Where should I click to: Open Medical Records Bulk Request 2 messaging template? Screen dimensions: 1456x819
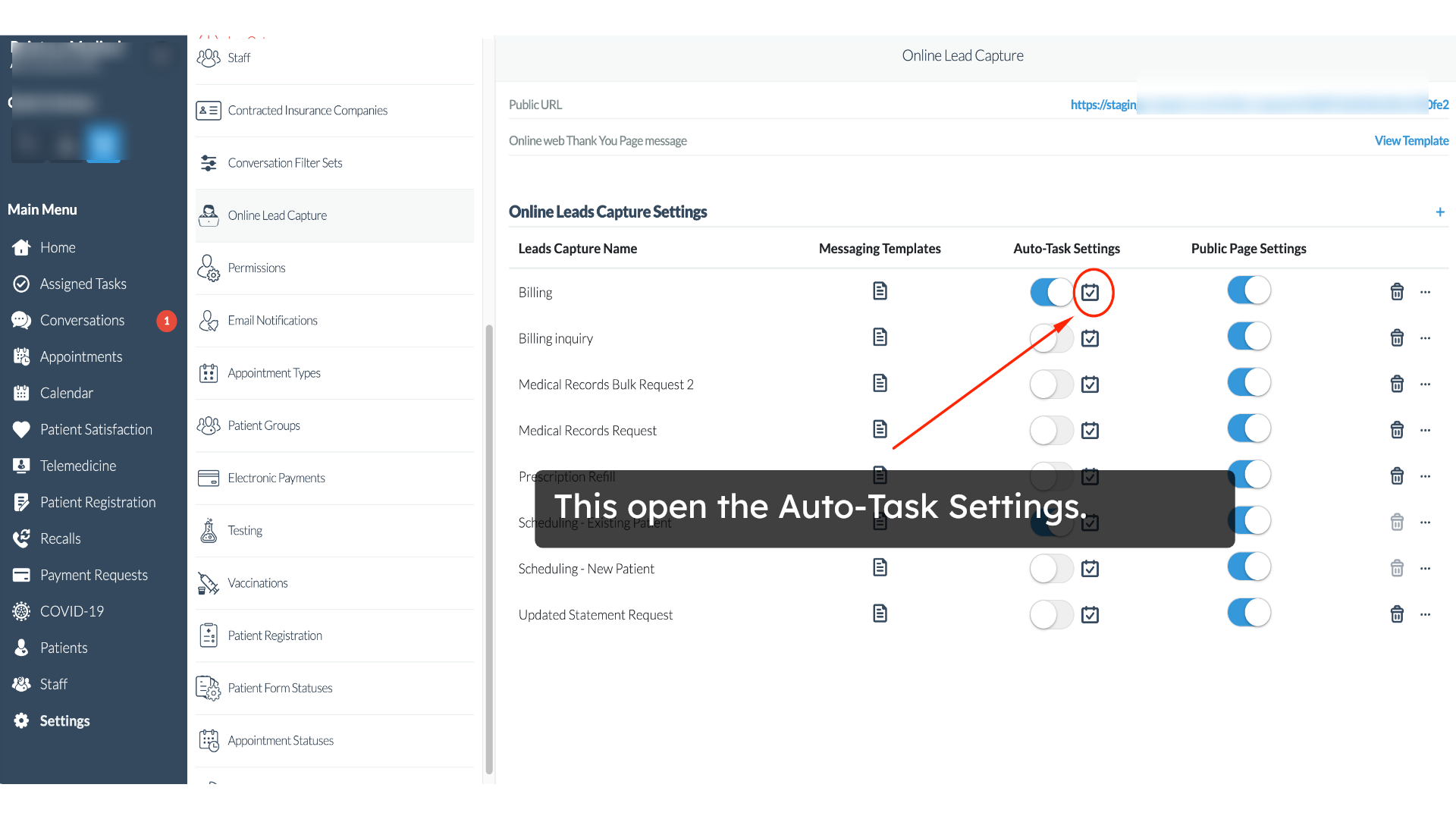click(880, 383)
